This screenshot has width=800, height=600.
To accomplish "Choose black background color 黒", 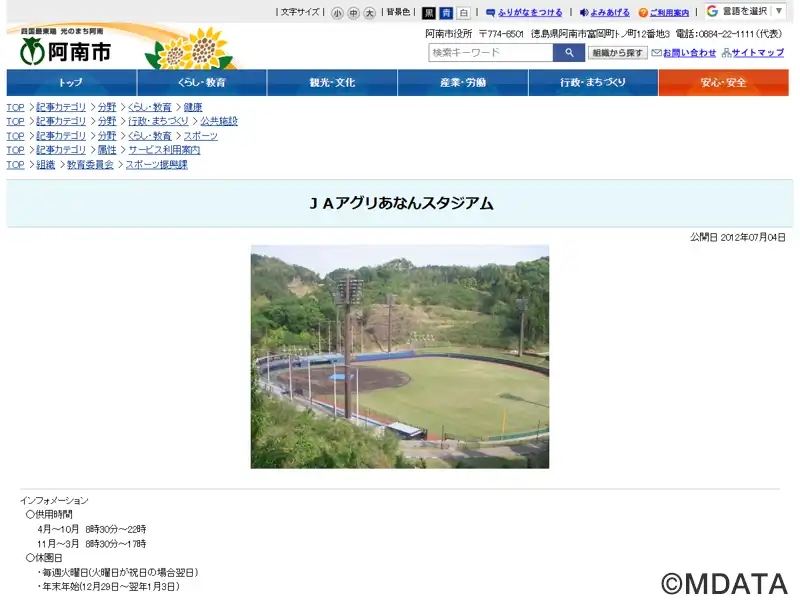I will pos(429,13).
